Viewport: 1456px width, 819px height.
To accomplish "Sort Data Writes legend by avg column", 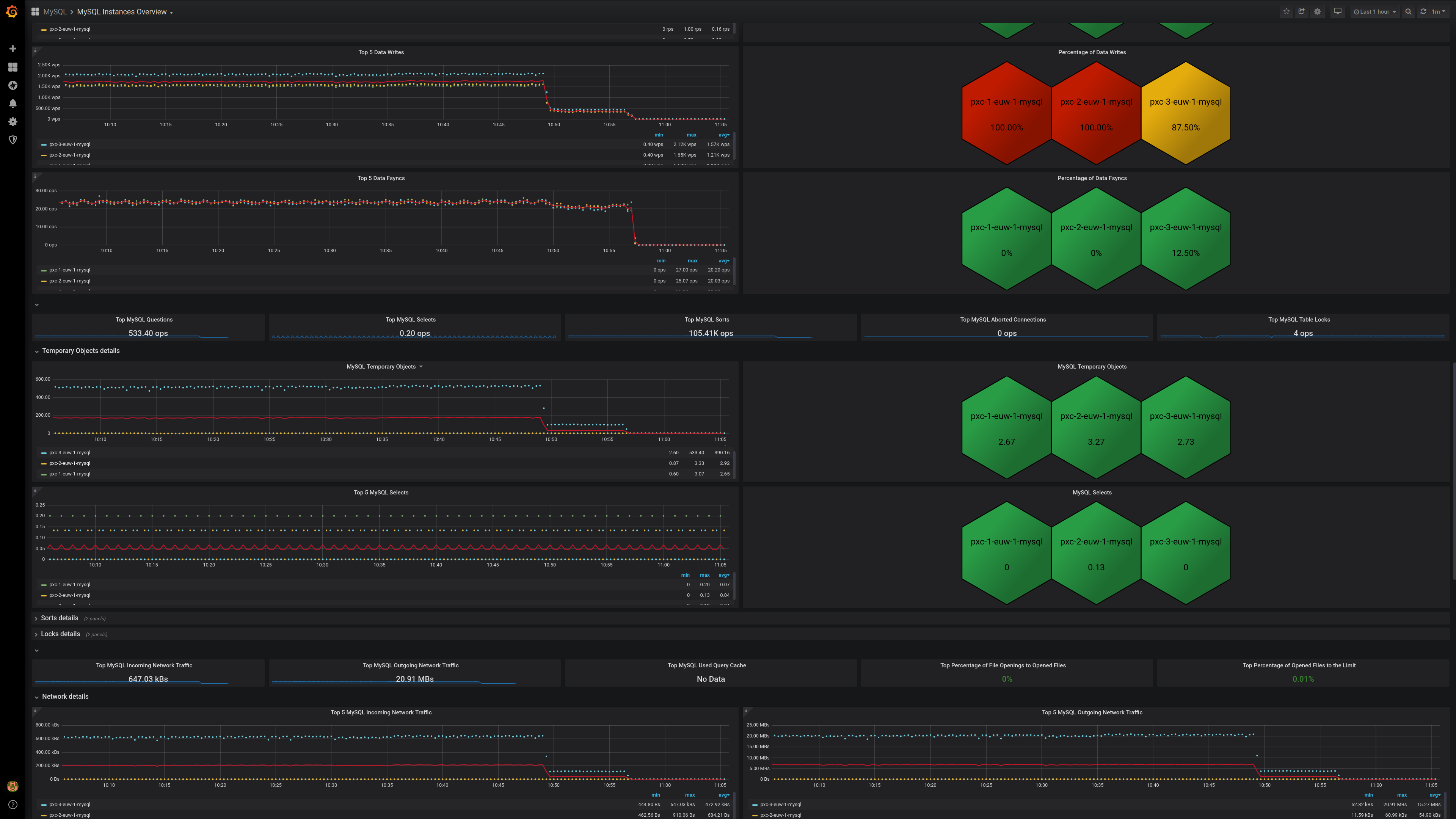I will coord(723,135).
